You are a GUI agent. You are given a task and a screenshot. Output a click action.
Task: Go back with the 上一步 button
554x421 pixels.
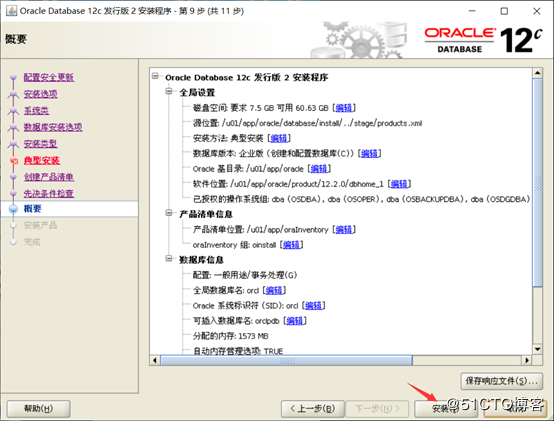click(x=313, y=409)
